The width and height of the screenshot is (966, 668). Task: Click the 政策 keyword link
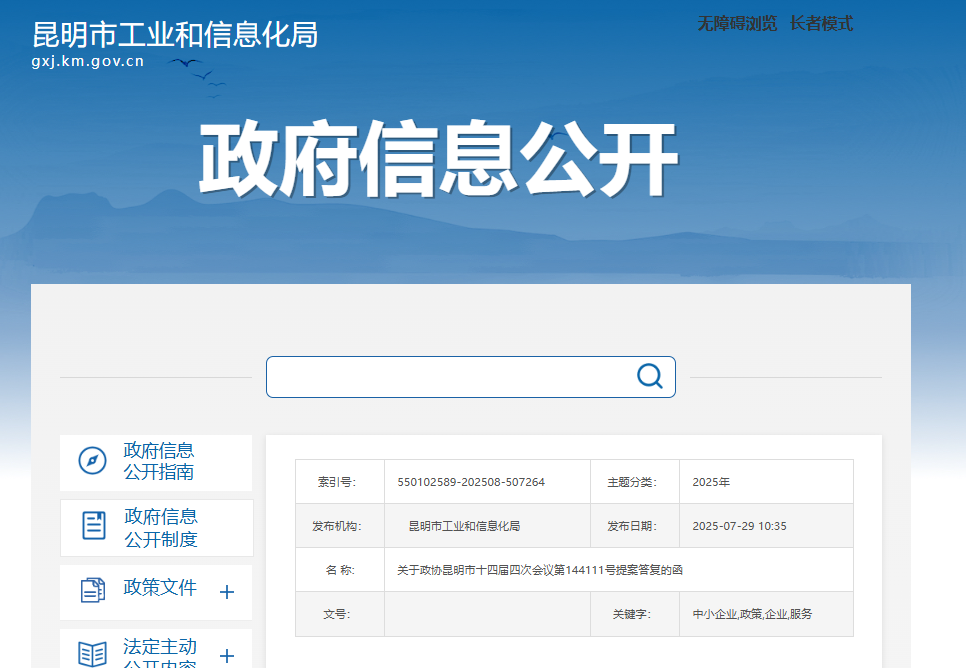(x=751, y=614)
